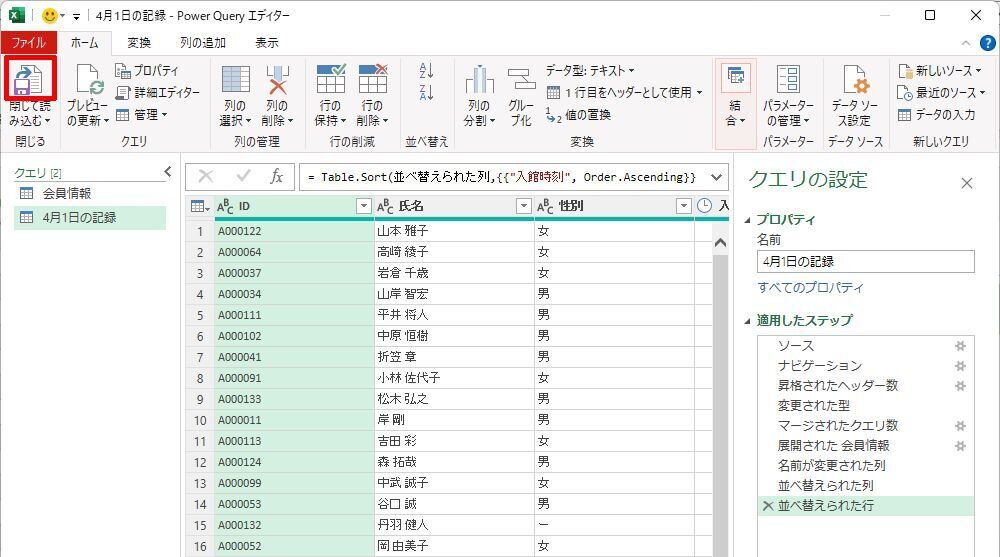Click the Close & Load (閉じて読み込む) icon
Screen dimensions: 1000x557
tap(29, 78)
